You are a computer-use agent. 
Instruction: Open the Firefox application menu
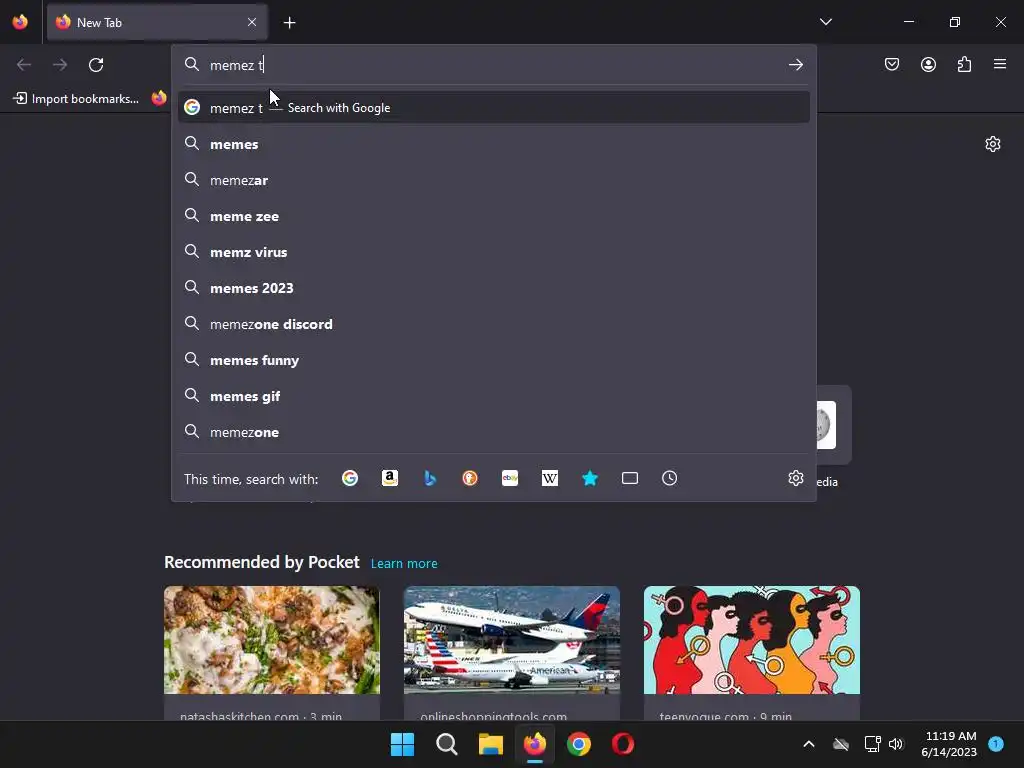(1000, 64)
